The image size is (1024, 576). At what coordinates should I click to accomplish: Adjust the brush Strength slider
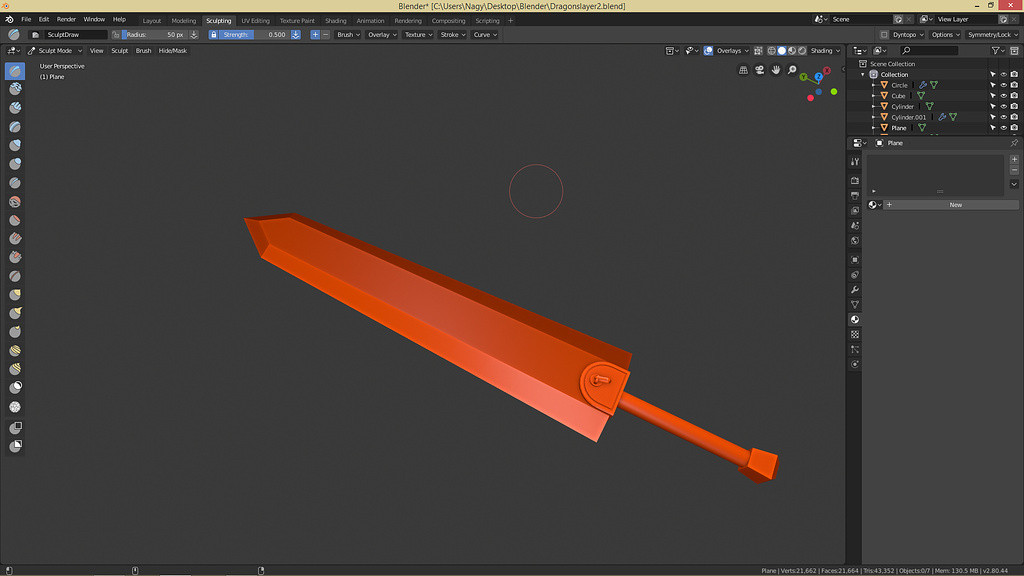tap(255, 35)
